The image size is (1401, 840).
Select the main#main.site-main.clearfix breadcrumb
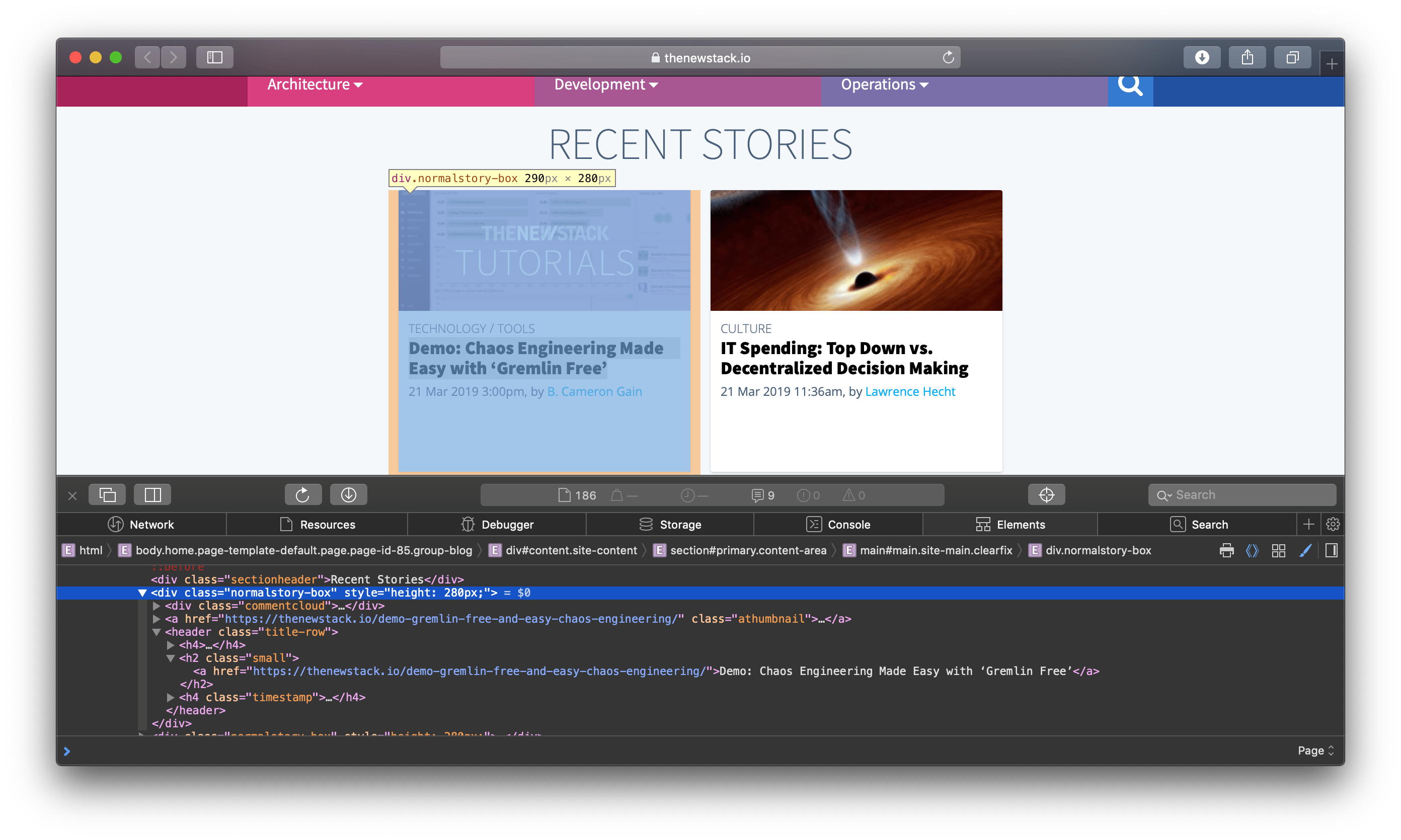927,550
